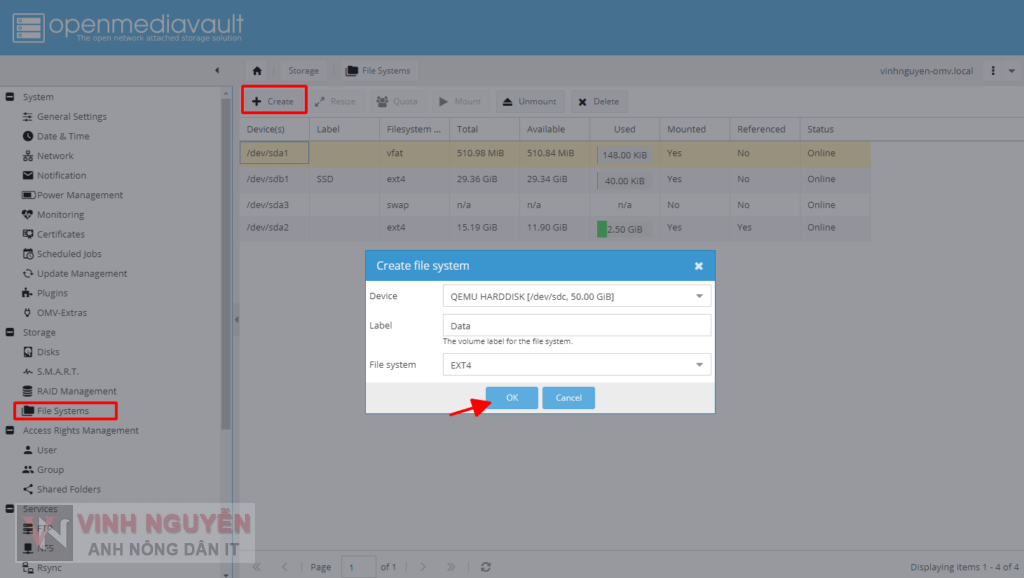Image resolution: width=1024 pixels, height=578 pixels.
Task: Collapse the left sidebar with the arrow toggle
Action: (x=217, y=70)
